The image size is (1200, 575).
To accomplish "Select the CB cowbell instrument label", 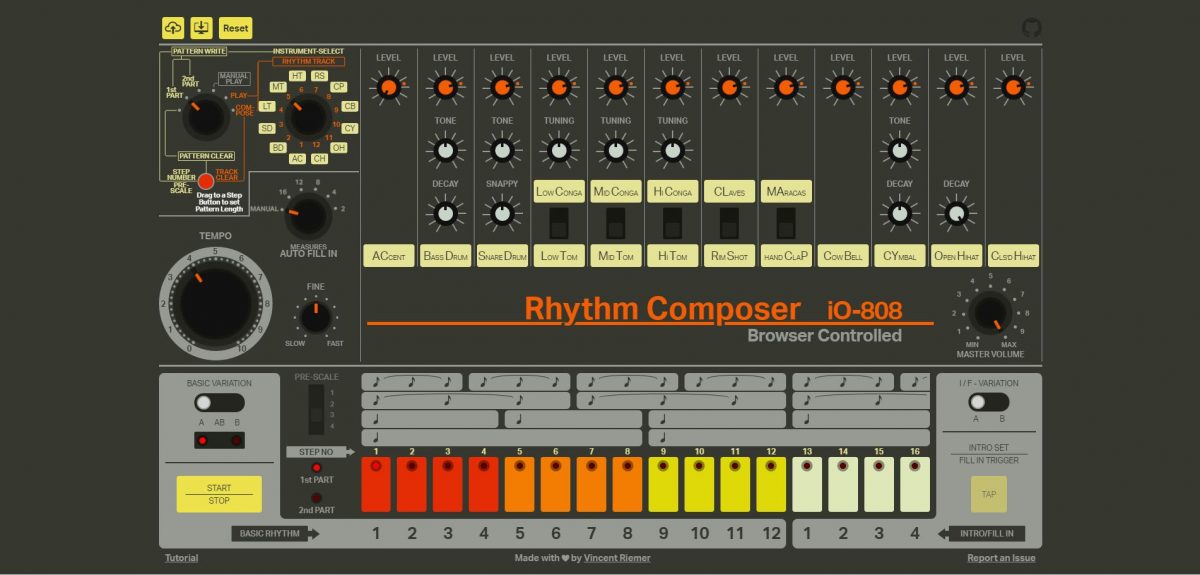I will pyautogui.click(x=350, y=106).
